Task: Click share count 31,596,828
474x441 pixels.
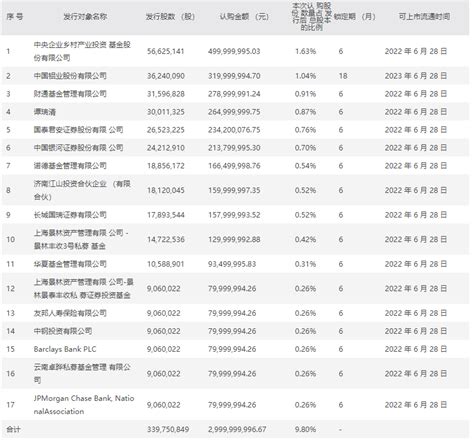Action: coord(166,94)
